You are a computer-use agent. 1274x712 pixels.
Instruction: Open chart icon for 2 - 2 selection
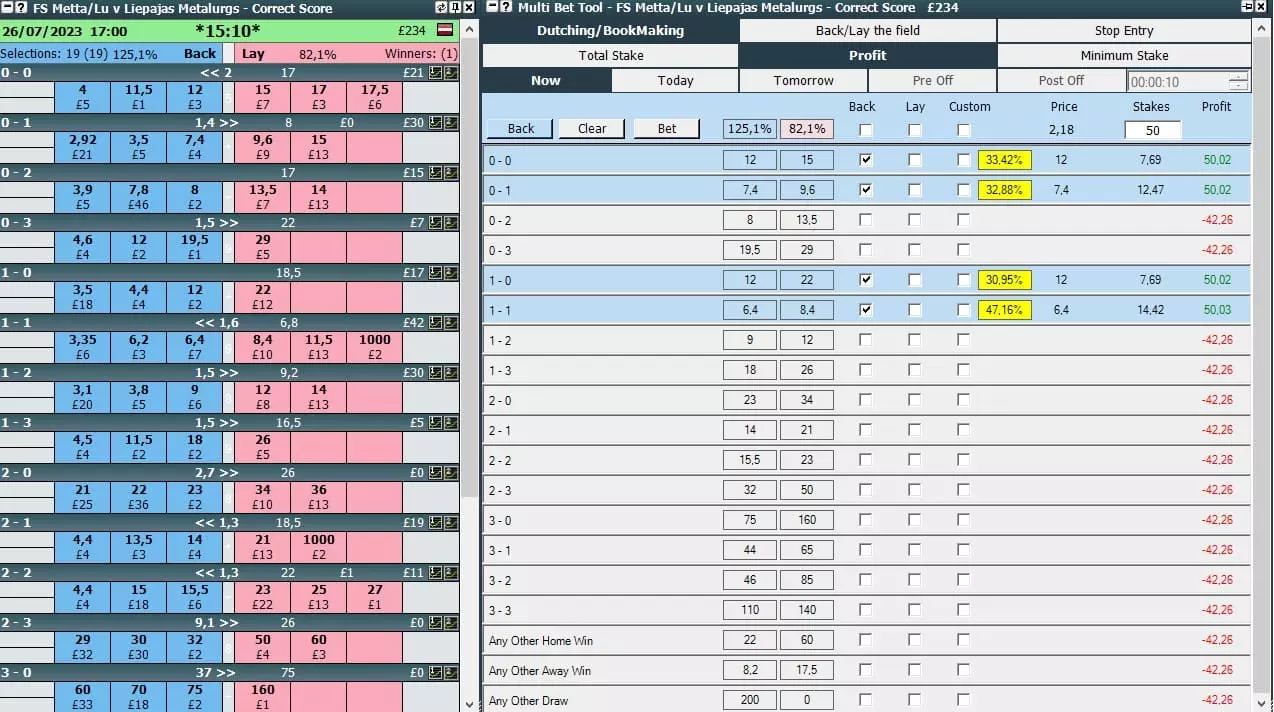pyautogui.click(x=436, y=572)
